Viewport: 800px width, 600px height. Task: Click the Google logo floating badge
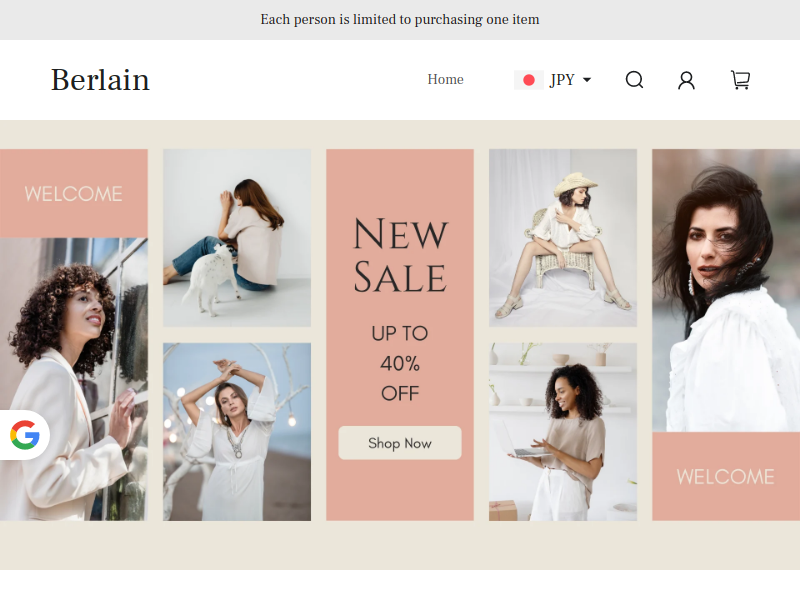pyautogui.click(x=24, y=435)
